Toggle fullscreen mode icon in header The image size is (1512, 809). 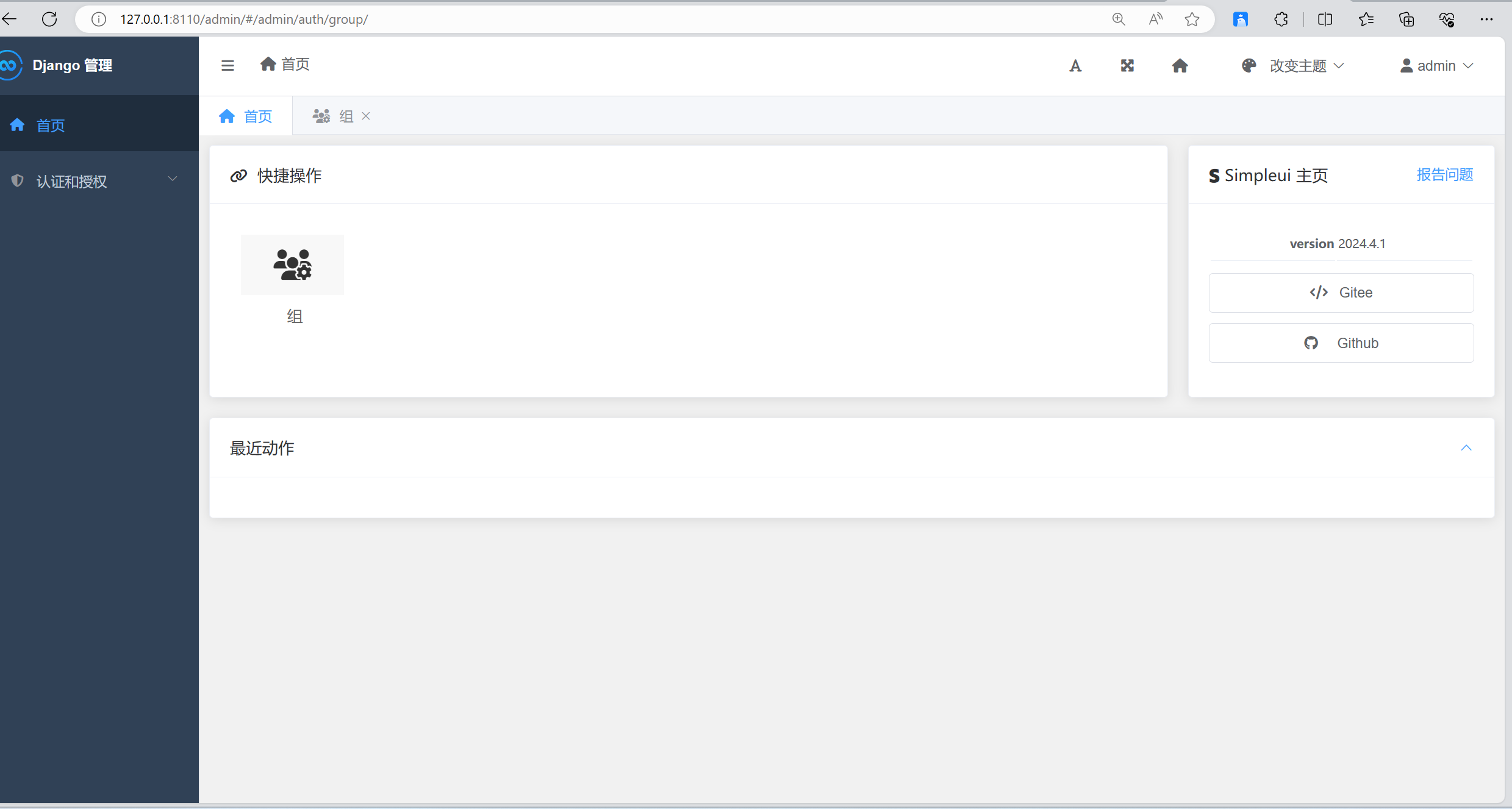pyautogui.click(x=1127, y=66)
